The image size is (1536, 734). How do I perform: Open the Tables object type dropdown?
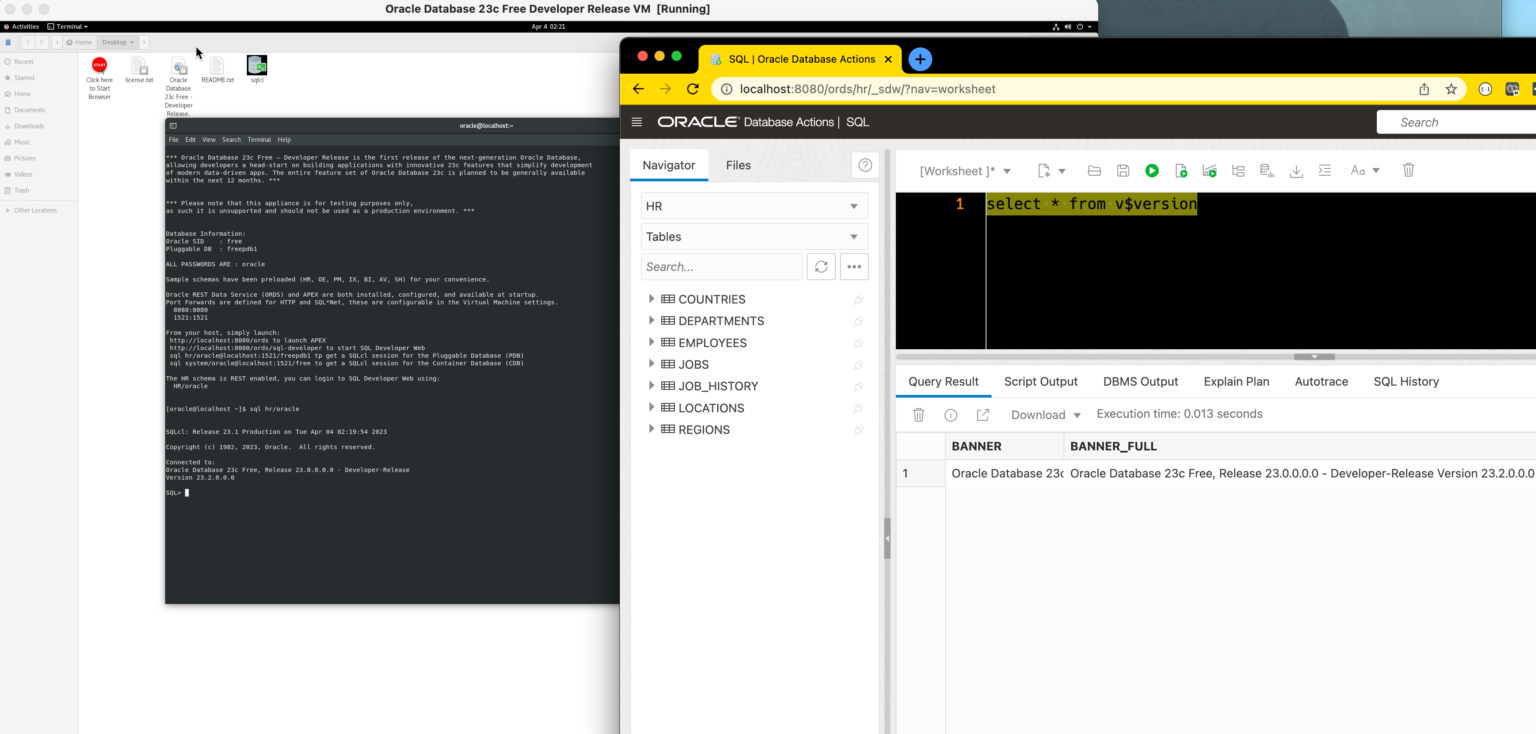[754, 237]
